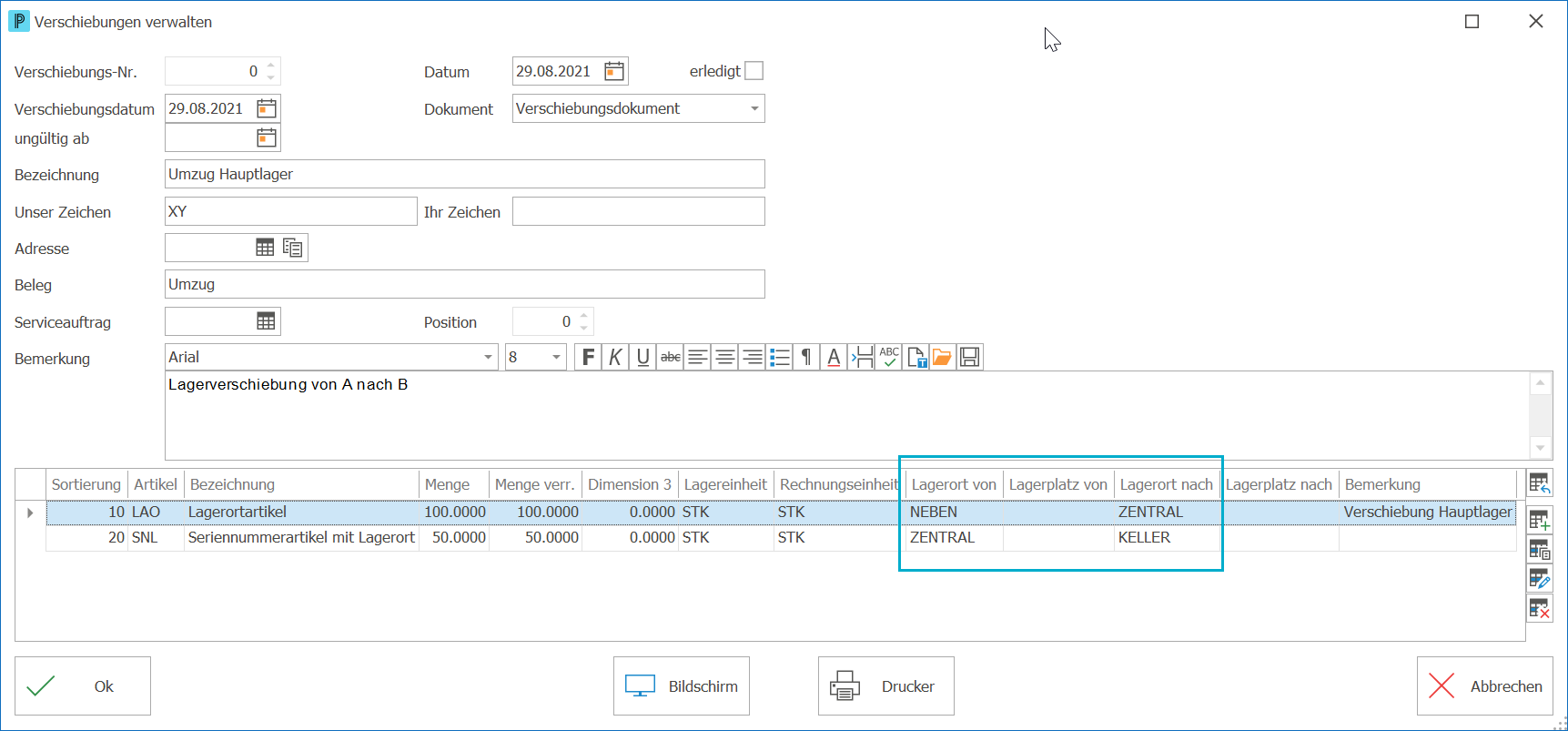The width and height of the screenshot is (1568, 731).
Task: Click the Bildschirm button
Action: point(682,686)
